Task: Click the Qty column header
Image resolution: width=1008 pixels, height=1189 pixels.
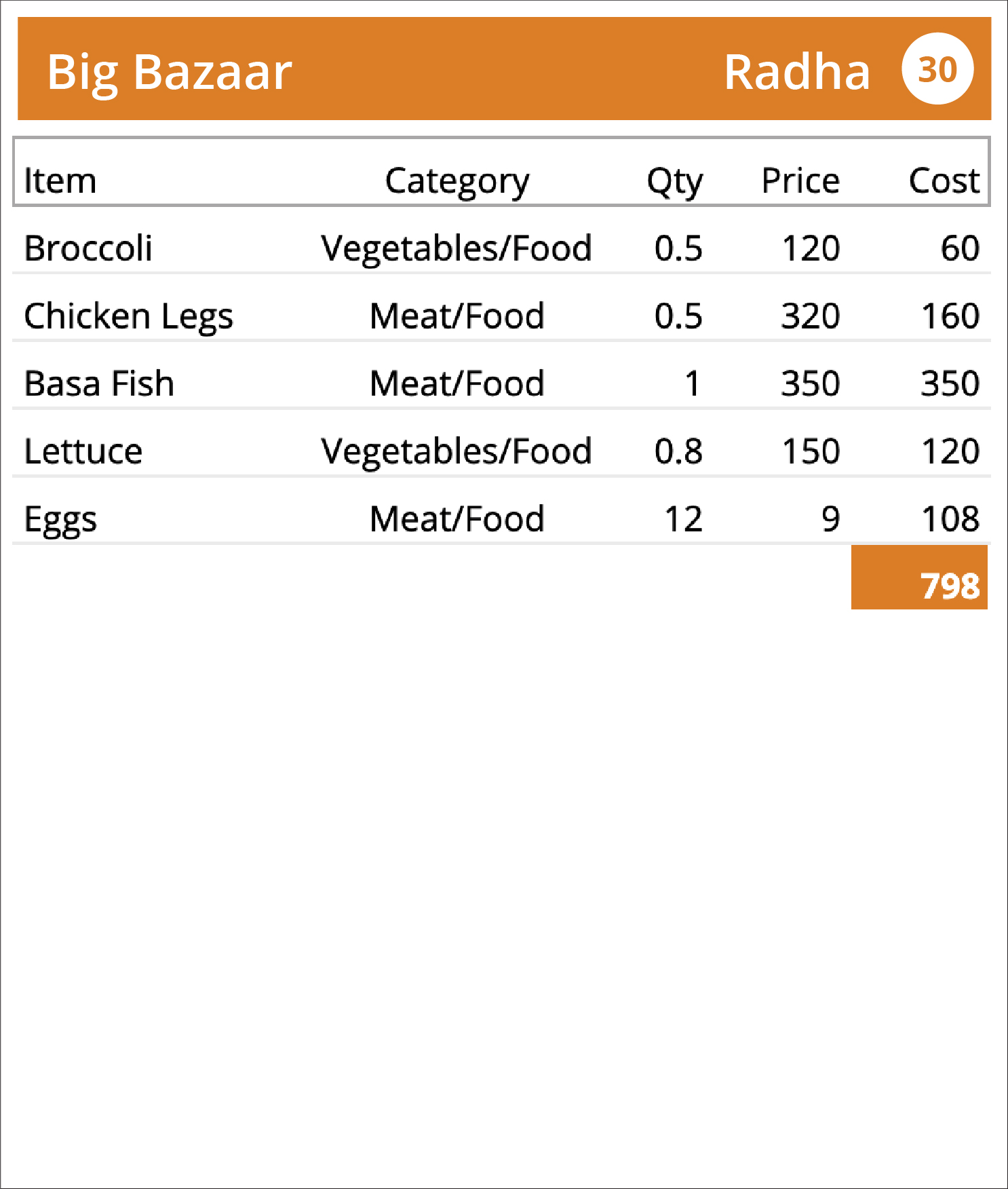Action: click(675, 182)
